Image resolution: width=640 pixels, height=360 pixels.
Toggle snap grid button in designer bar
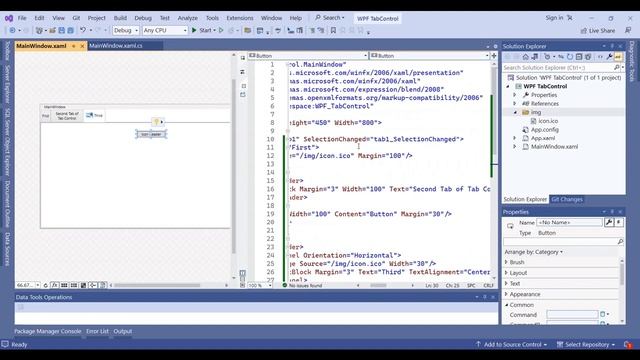tap(64, 285)
